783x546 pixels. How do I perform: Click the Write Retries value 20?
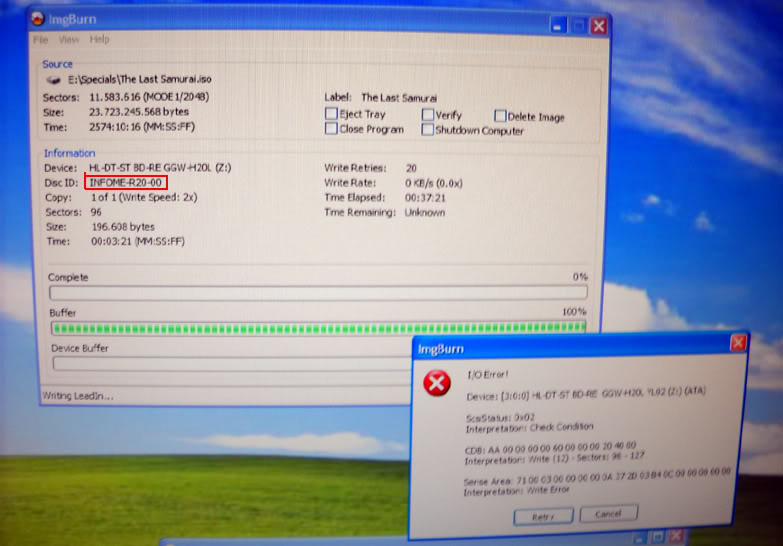[x=411, y=168]
